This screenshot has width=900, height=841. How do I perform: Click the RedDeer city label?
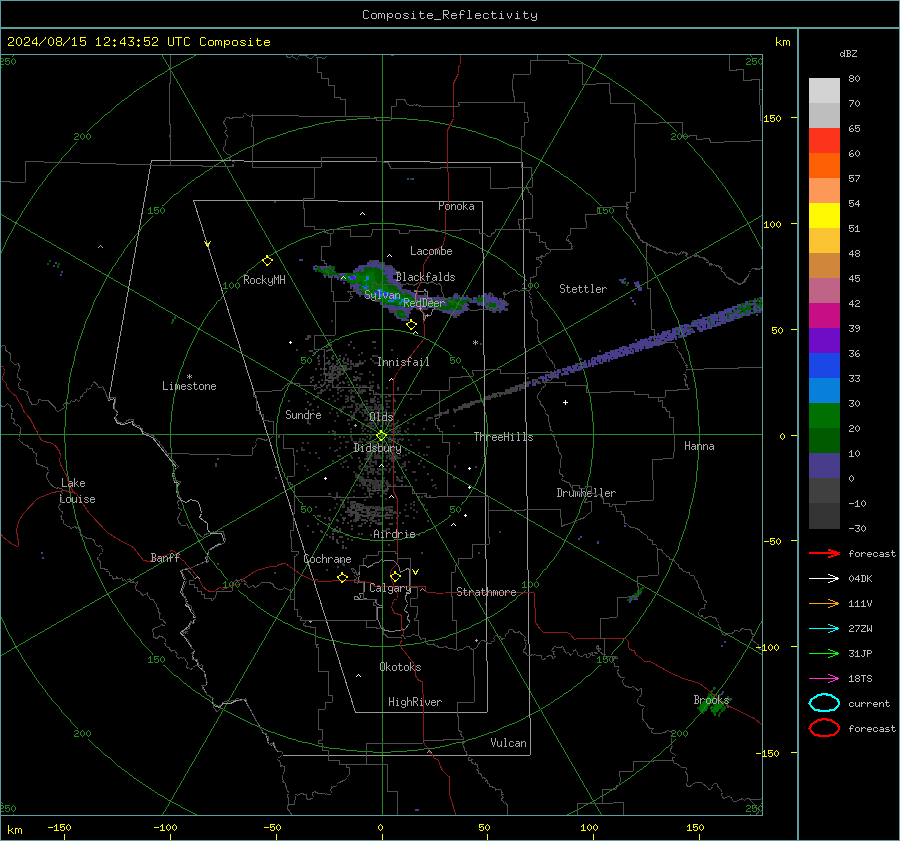[x=424, y=303]
